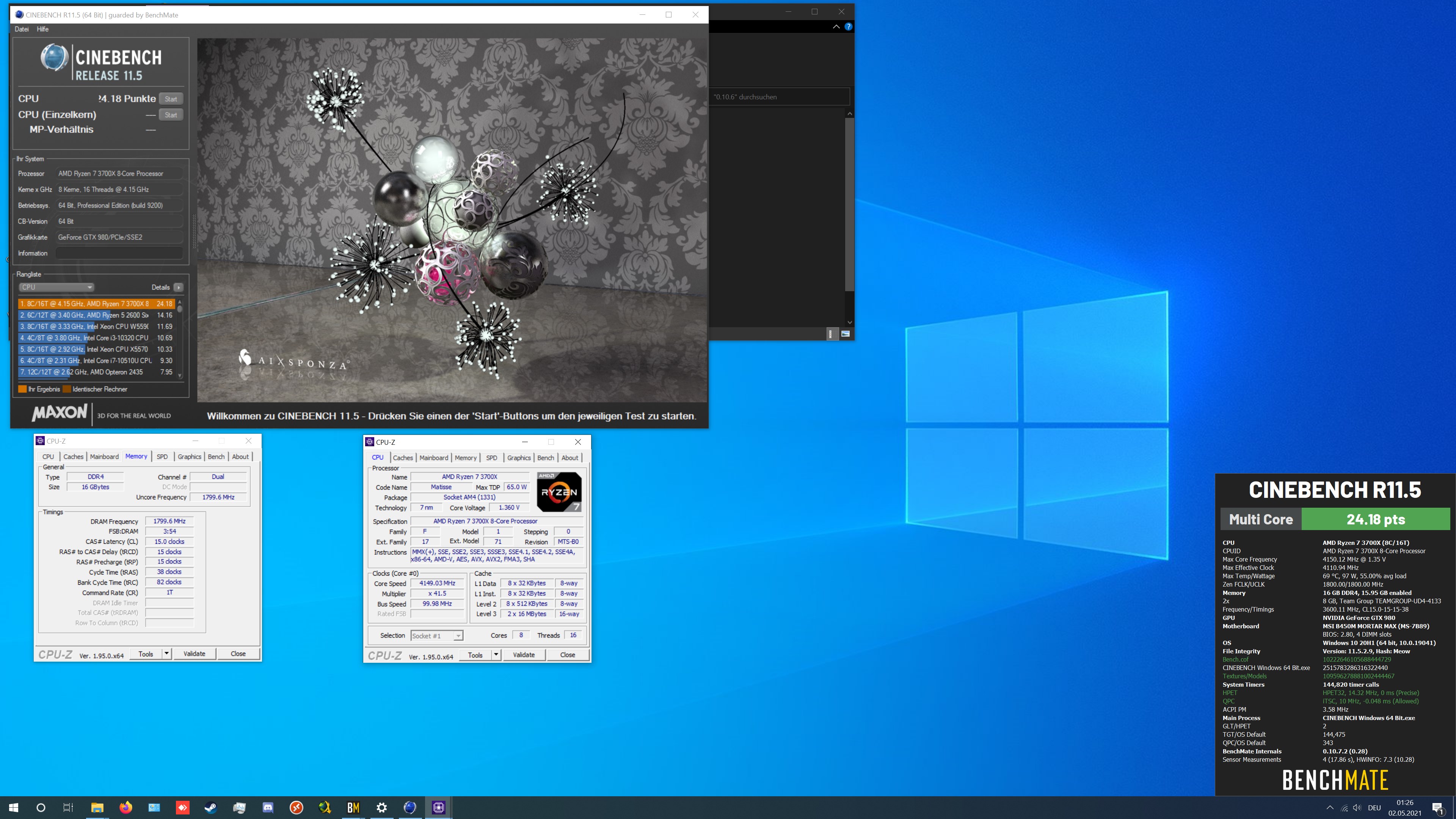Select the Ryzen 5 2600 14.16 ranking row
Viewport: 1456px width, 819px height.
point(97,315)
